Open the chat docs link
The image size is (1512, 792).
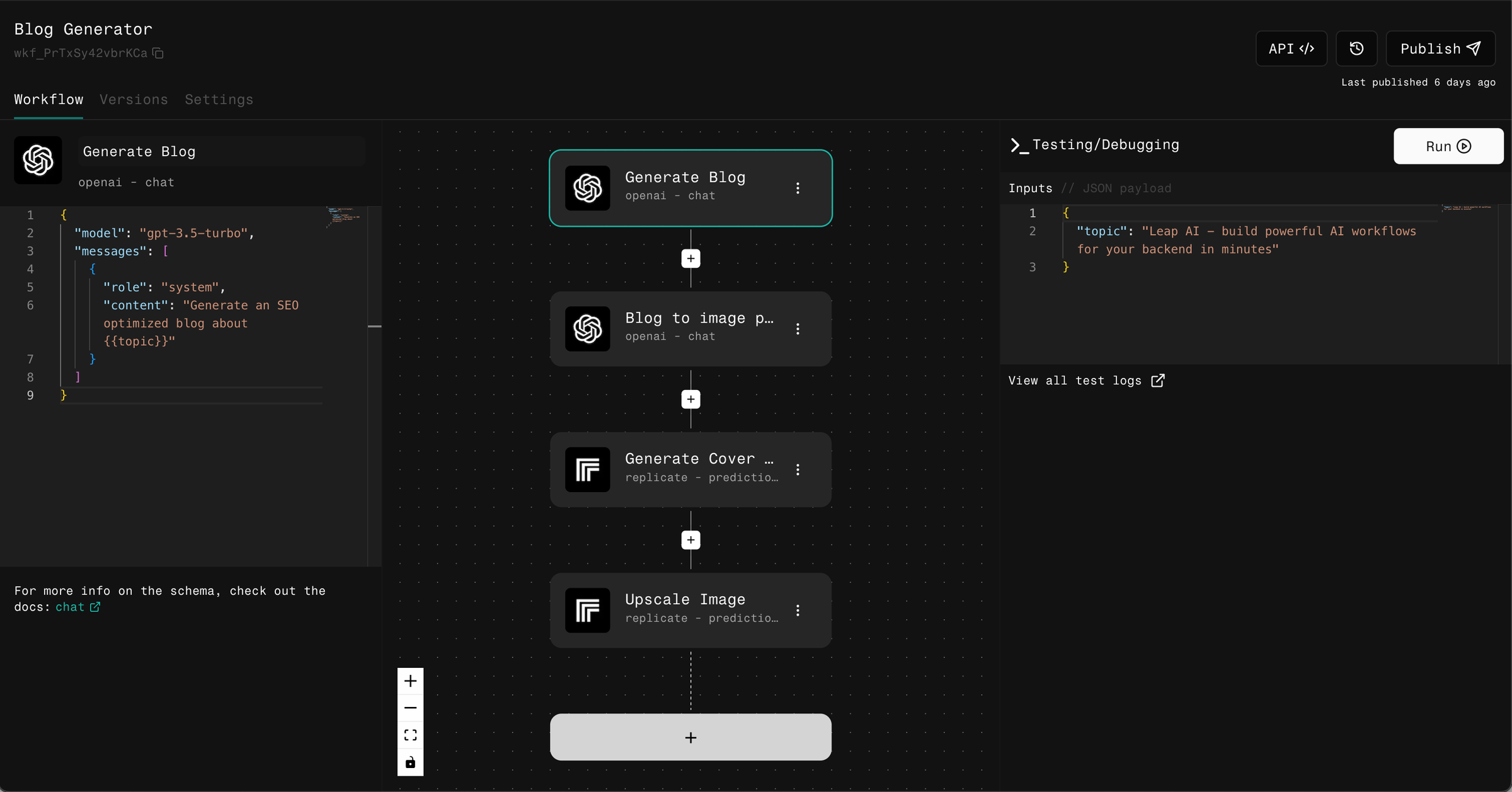(70, 607)
